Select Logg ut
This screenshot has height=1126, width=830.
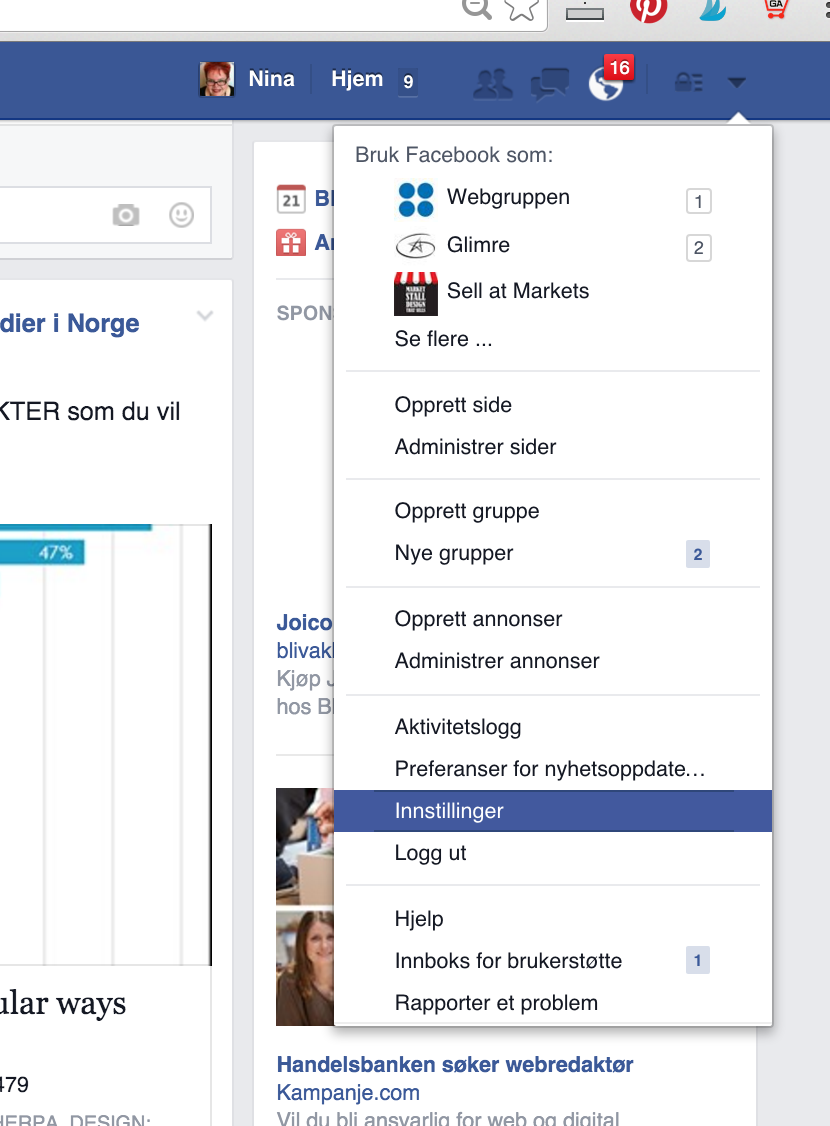click(430, 853)
